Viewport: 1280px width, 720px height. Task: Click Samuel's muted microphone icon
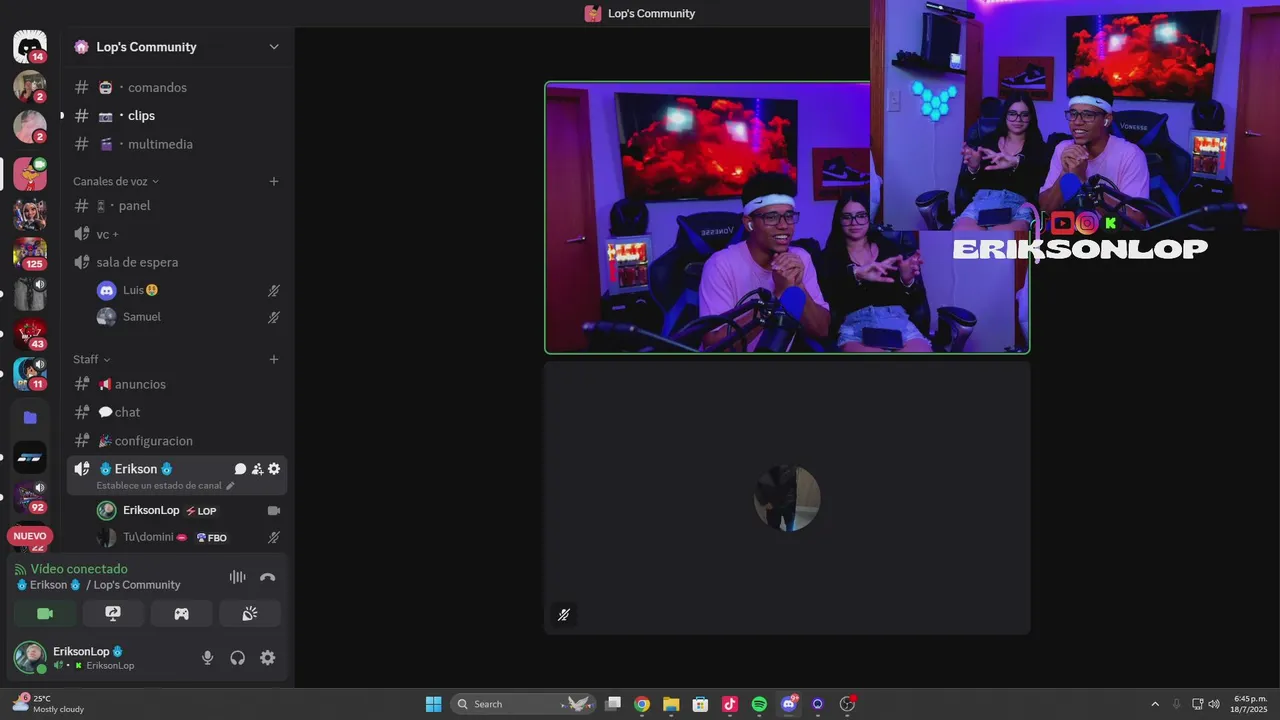[x=274, y=317]
